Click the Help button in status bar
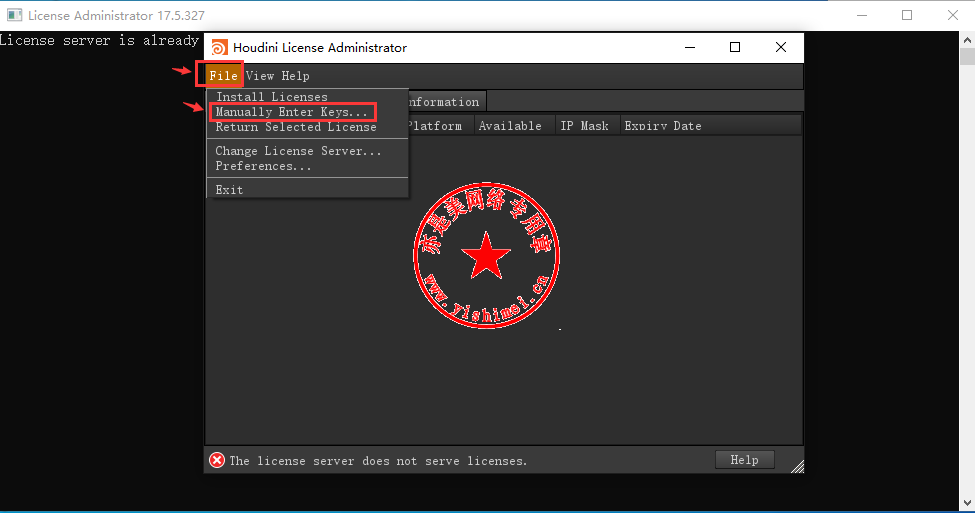 click(x=744, y=460)
